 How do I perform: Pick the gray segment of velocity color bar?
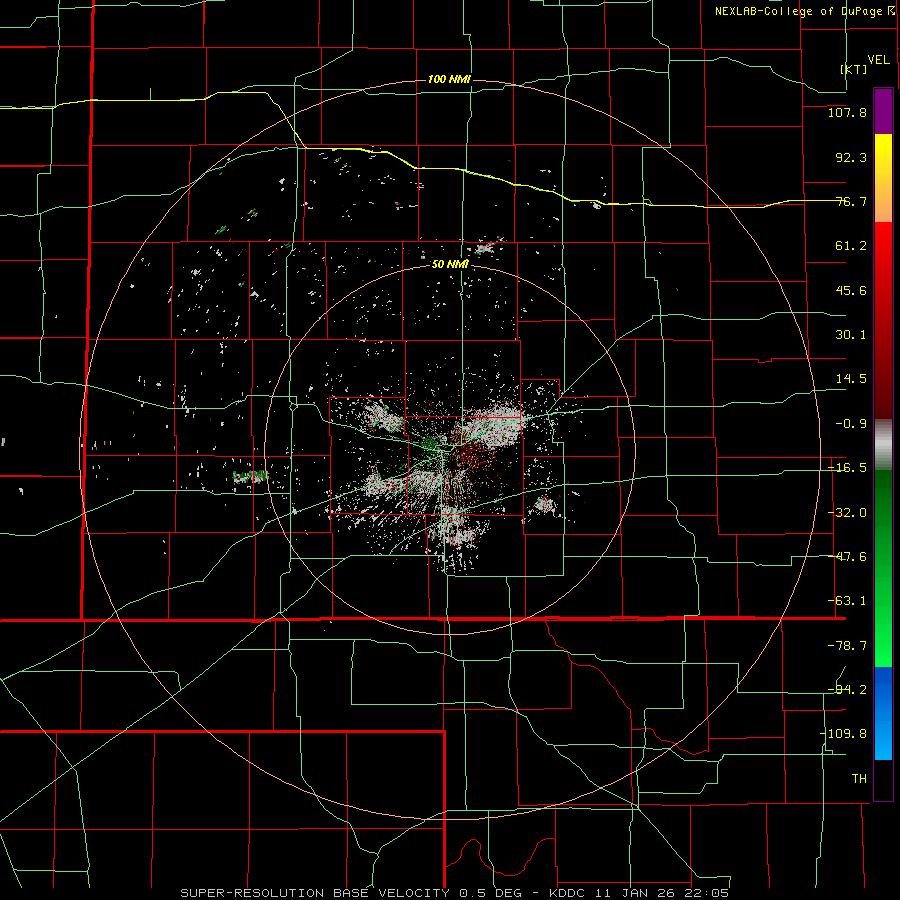click(x=883, y=444)
